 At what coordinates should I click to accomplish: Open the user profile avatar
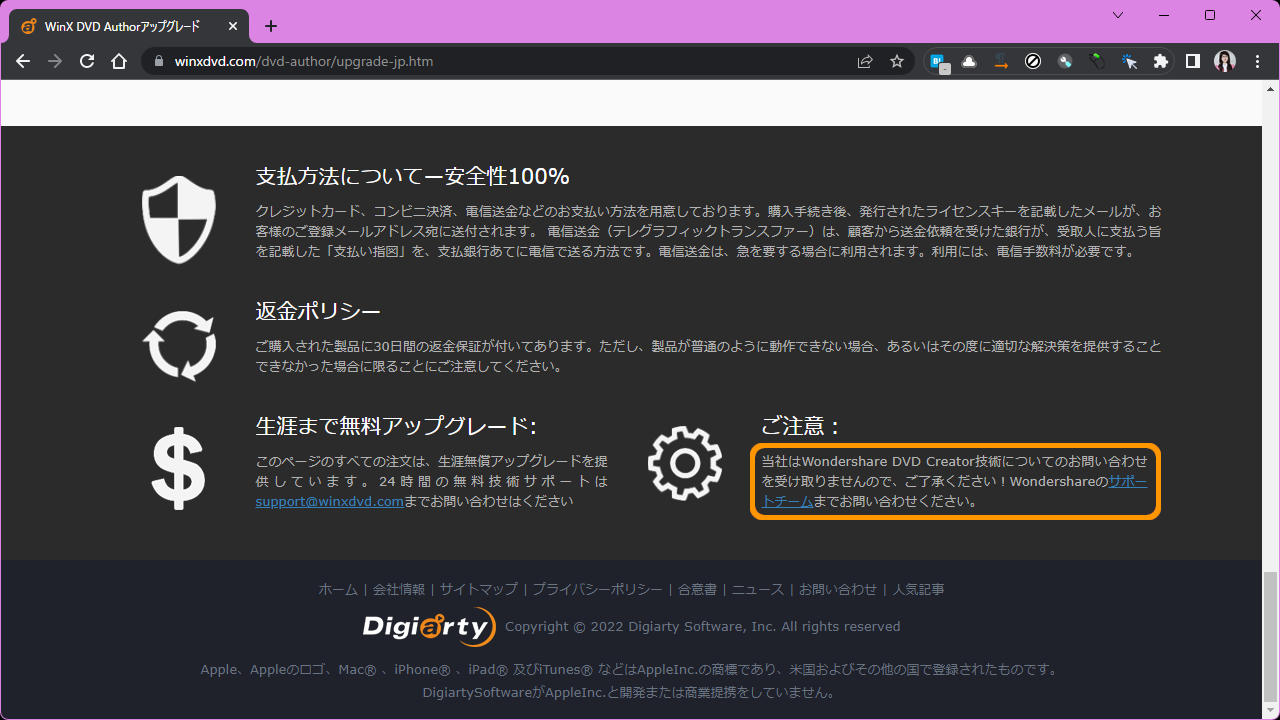tap(1225, 61)
